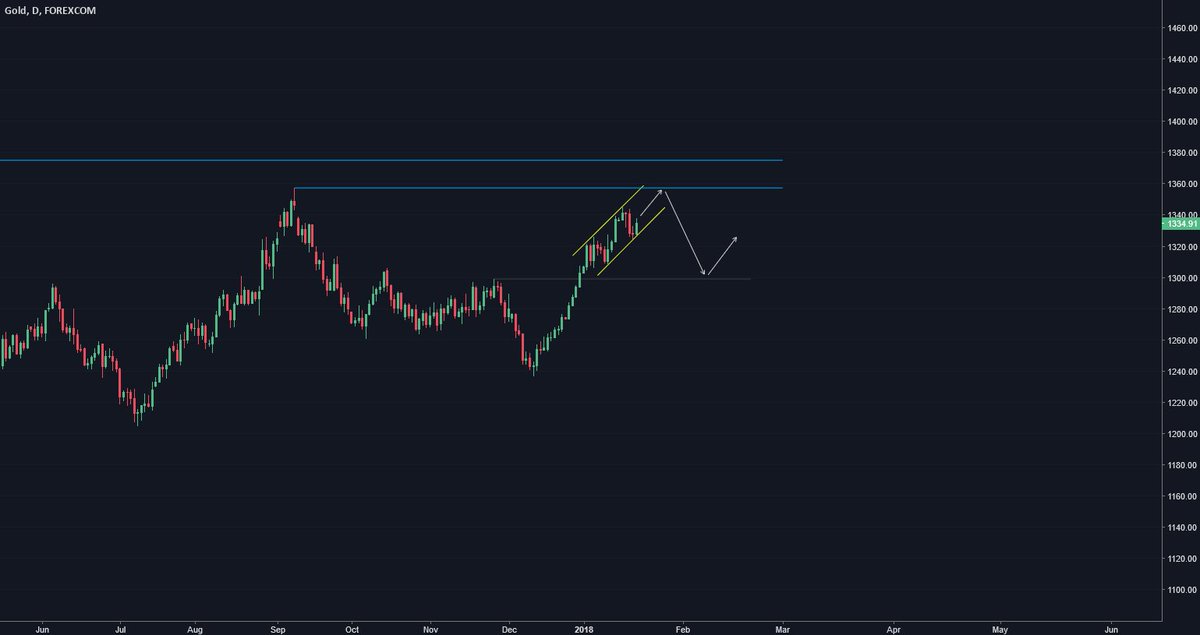Click the 1180.00 price axis label
This screenshot has height=635, width=1200.
click(1181, 465)
